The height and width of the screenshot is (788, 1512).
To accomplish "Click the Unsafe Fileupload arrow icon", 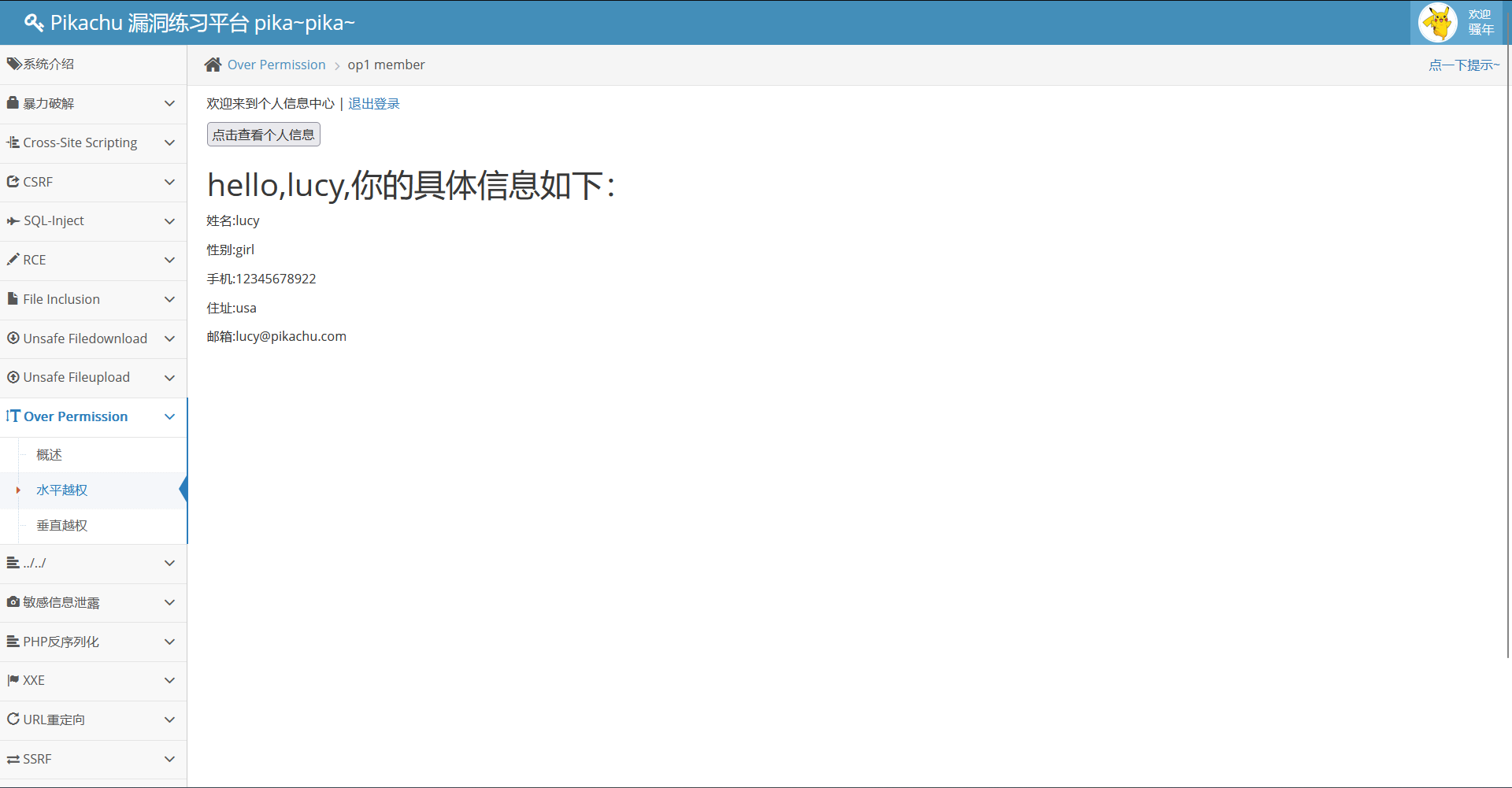I will [13, 377].
